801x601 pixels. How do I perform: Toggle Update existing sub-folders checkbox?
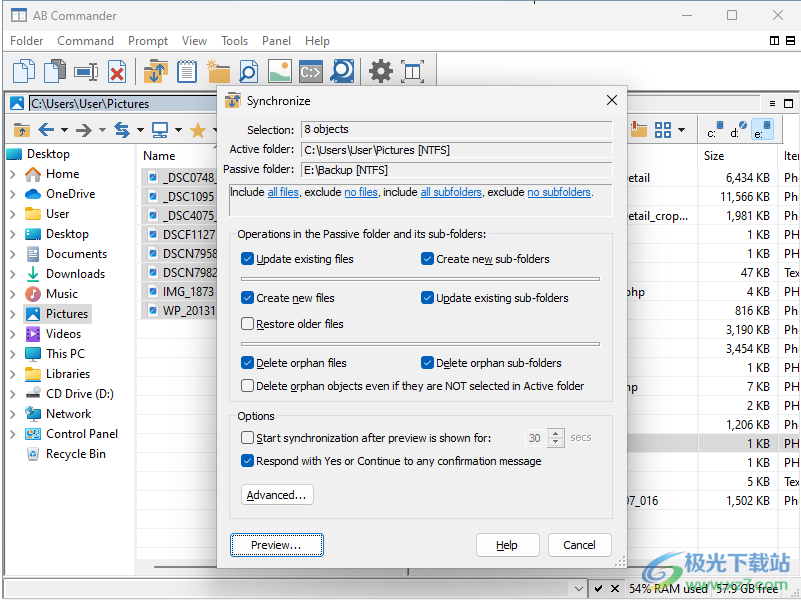(427, 298)
